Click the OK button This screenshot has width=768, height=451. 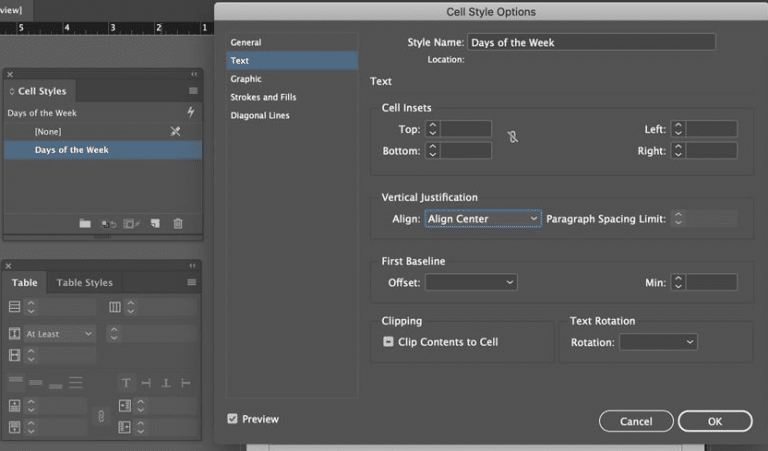point(714,421)
